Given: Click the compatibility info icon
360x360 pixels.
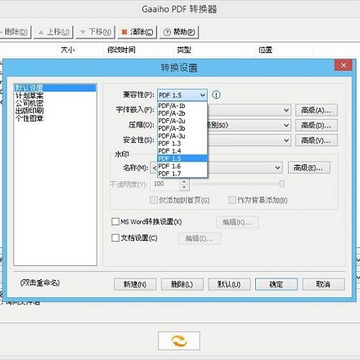Looking at the screenshot, I should [x=216, y=95].
